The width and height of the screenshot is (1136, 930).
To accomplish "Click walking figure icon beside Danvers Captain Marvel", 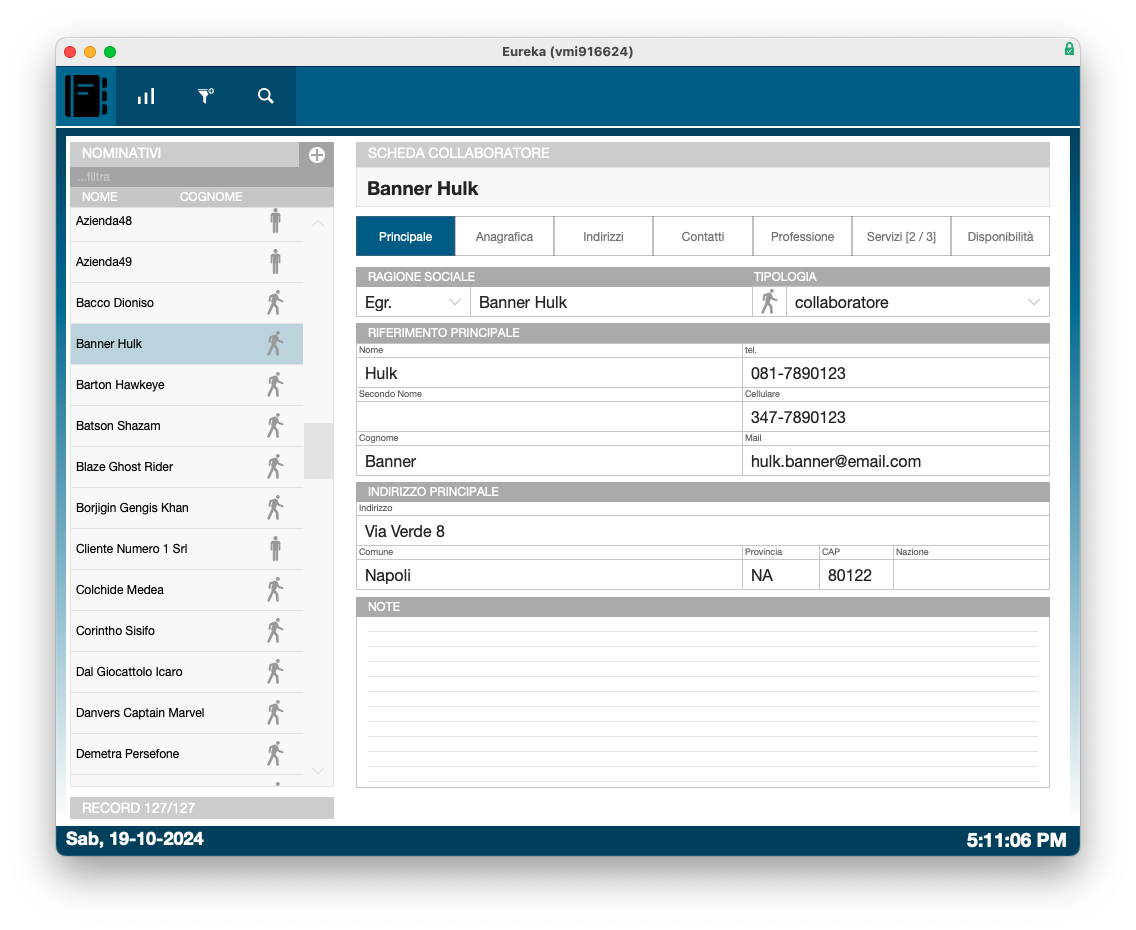I will tap(275, 713).
